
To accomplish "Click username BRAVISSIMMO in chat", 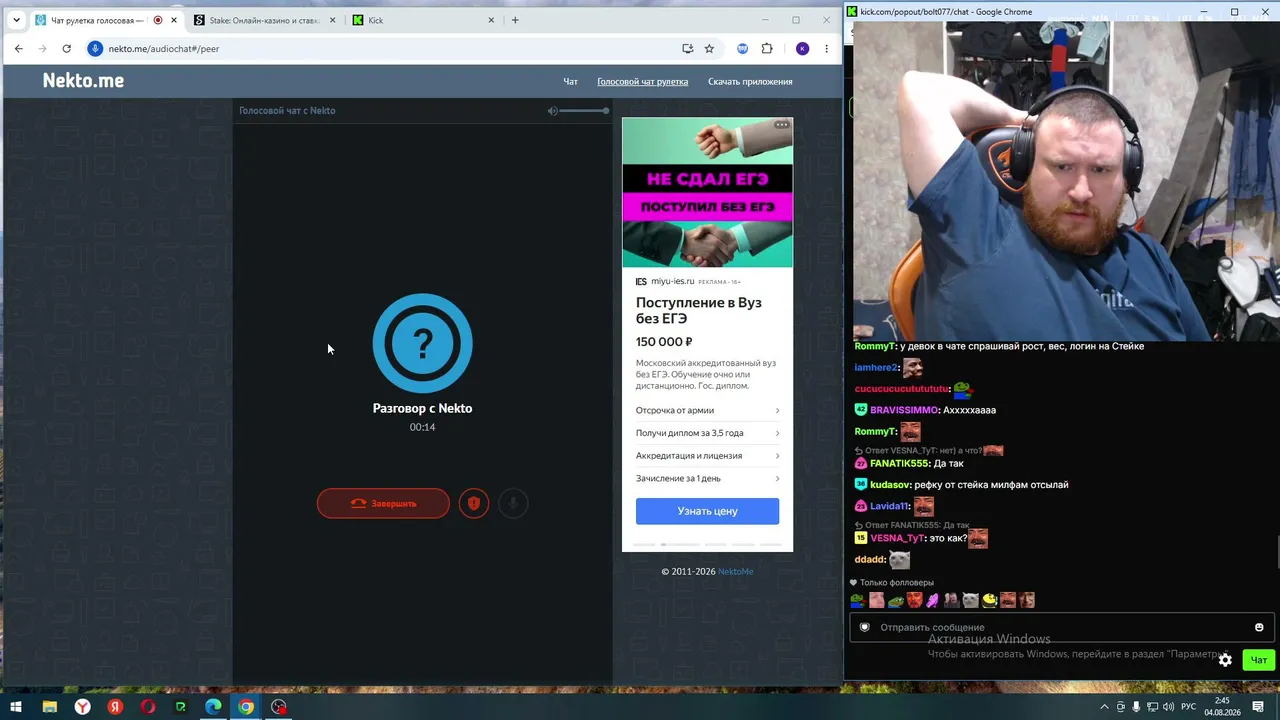I will tap(904, 410).
